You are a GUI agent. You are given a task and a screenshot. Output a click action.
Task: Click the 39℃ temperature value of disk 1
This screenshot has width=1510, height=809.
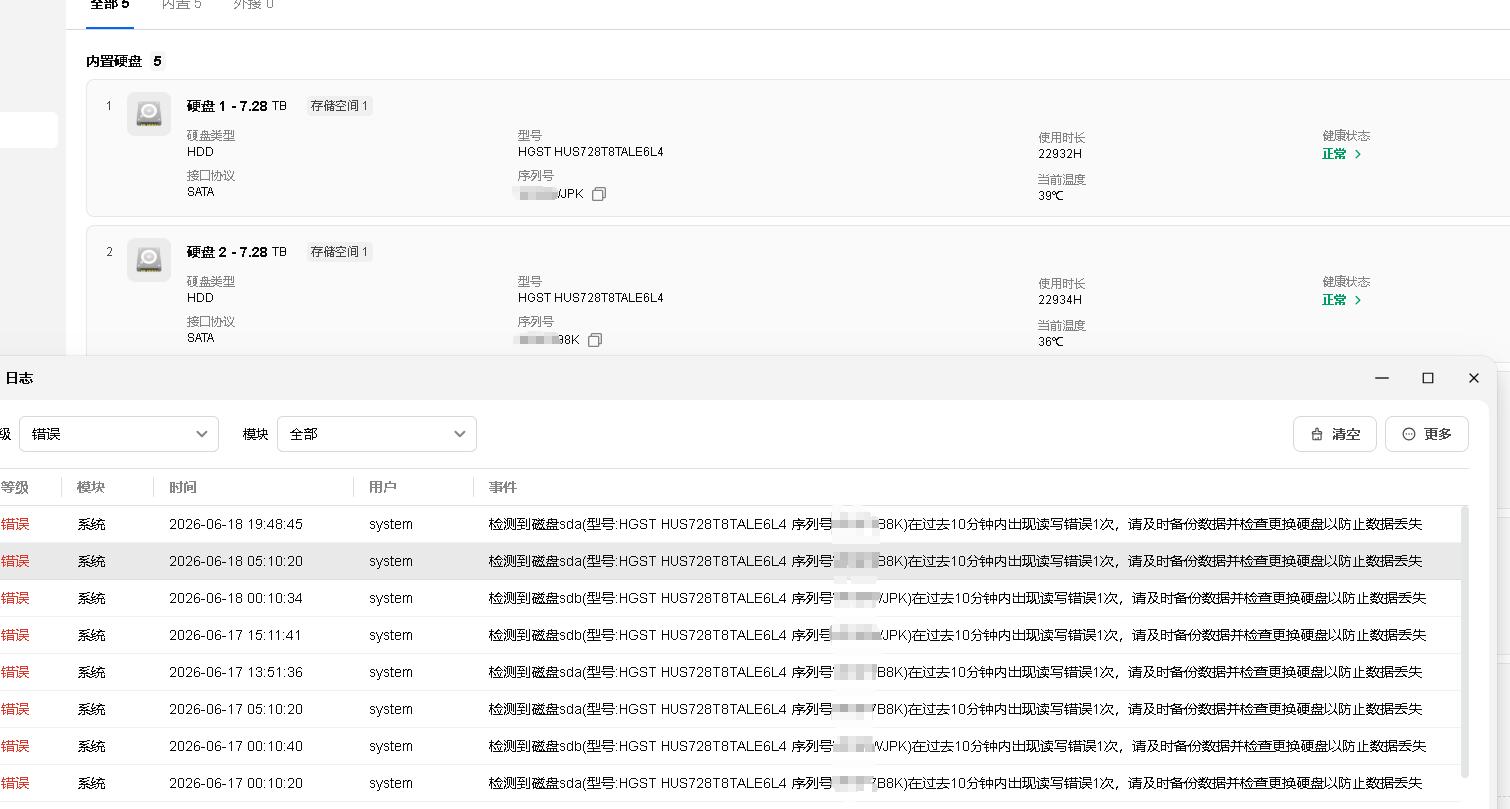pyautogui.click(x=1051, y=196)
